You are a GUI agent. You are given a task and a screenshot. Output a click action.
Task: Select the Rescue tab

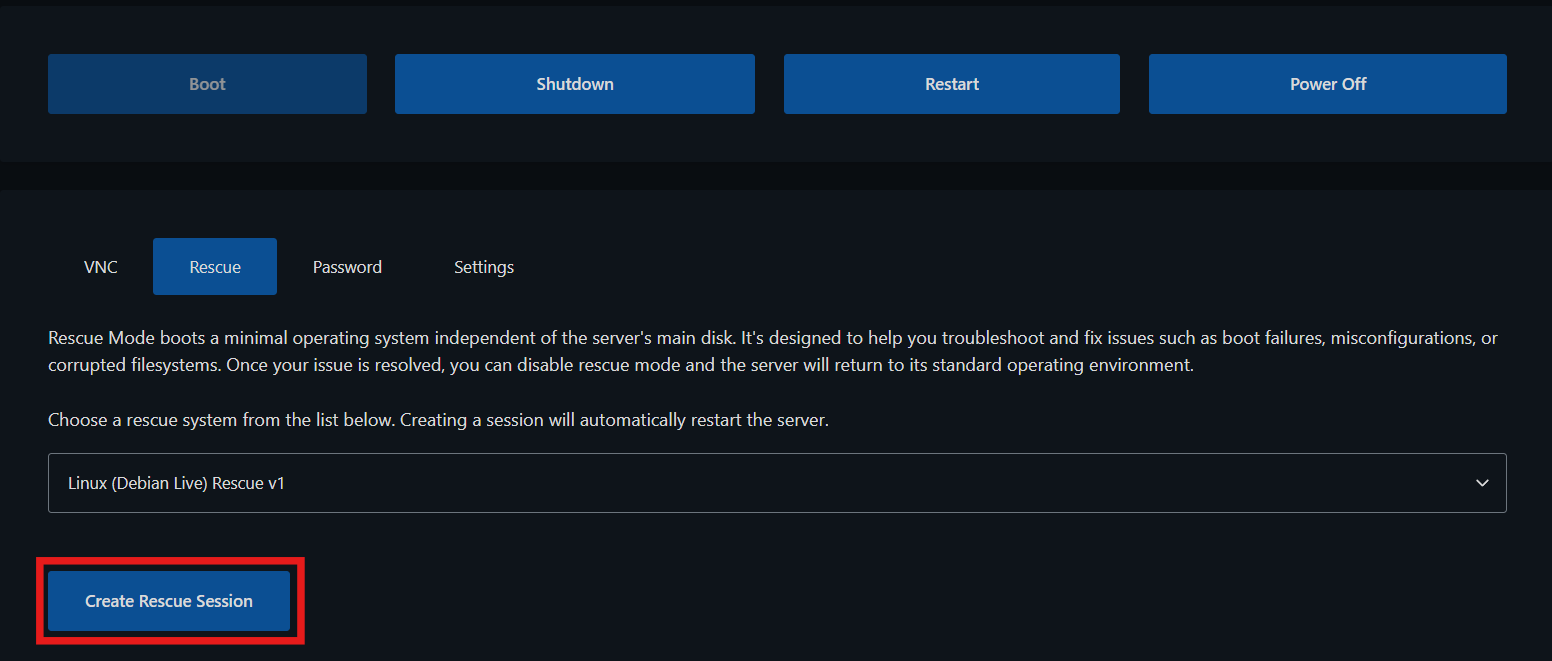tap(215, 267)
